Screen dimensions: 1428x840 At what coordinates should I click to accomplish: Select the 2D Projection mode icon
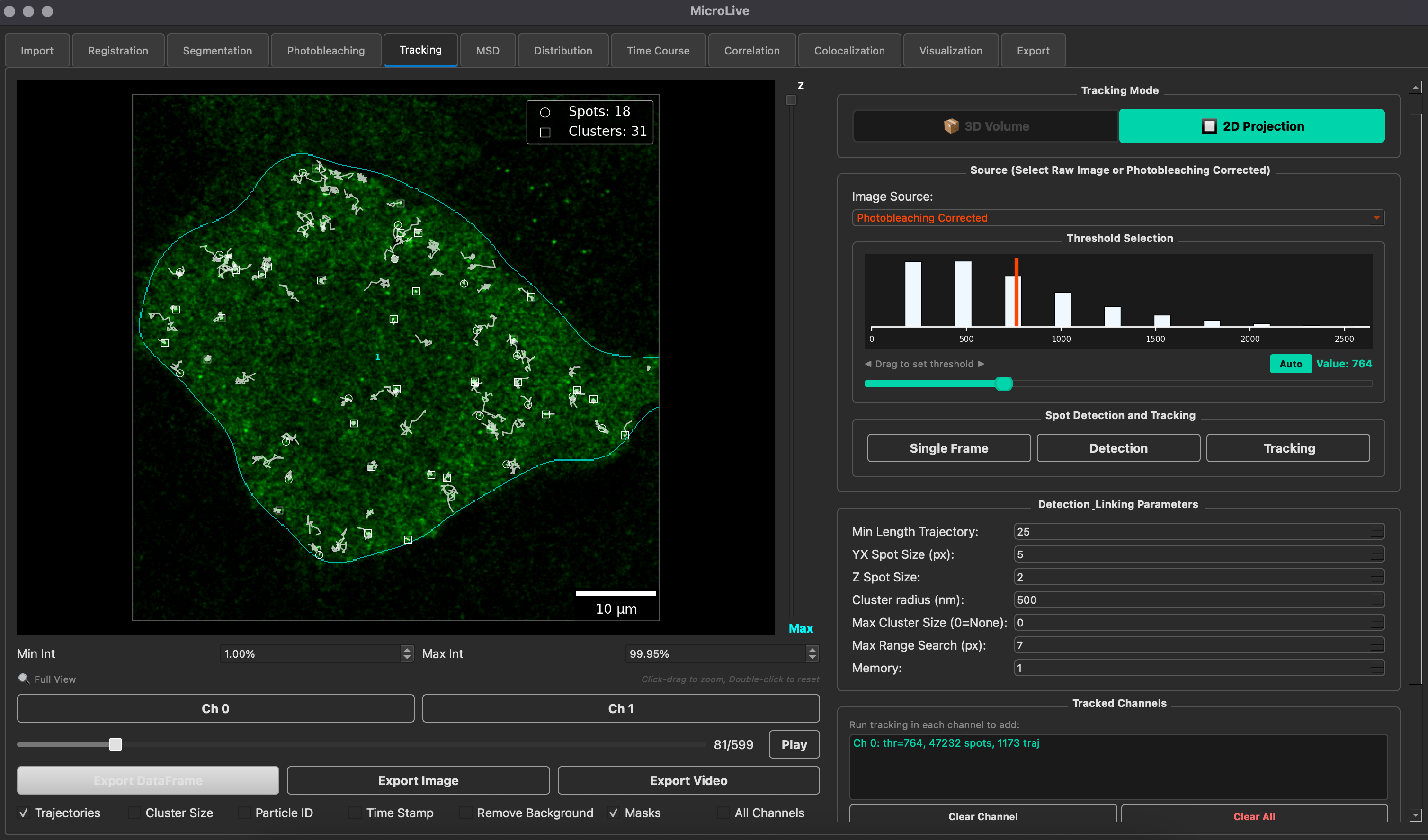click(1210, 126)
